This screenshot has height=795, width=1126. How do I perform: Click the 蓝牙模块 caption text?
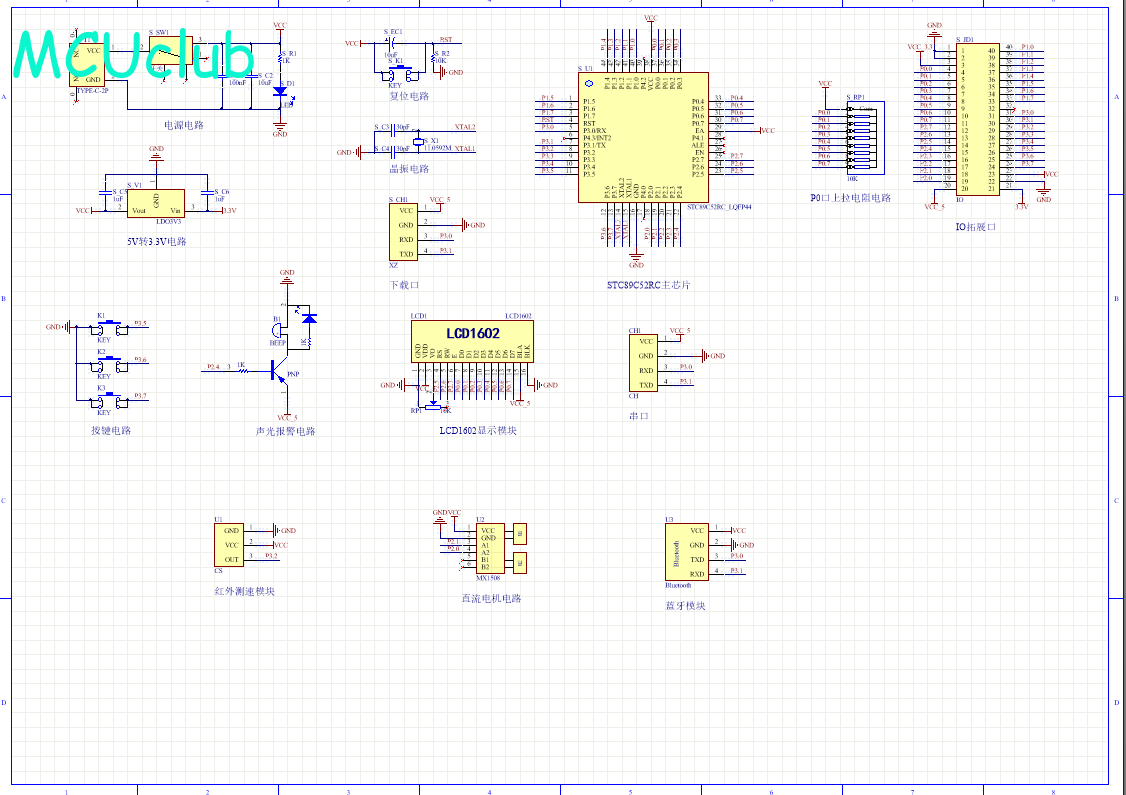pos(685,606)
